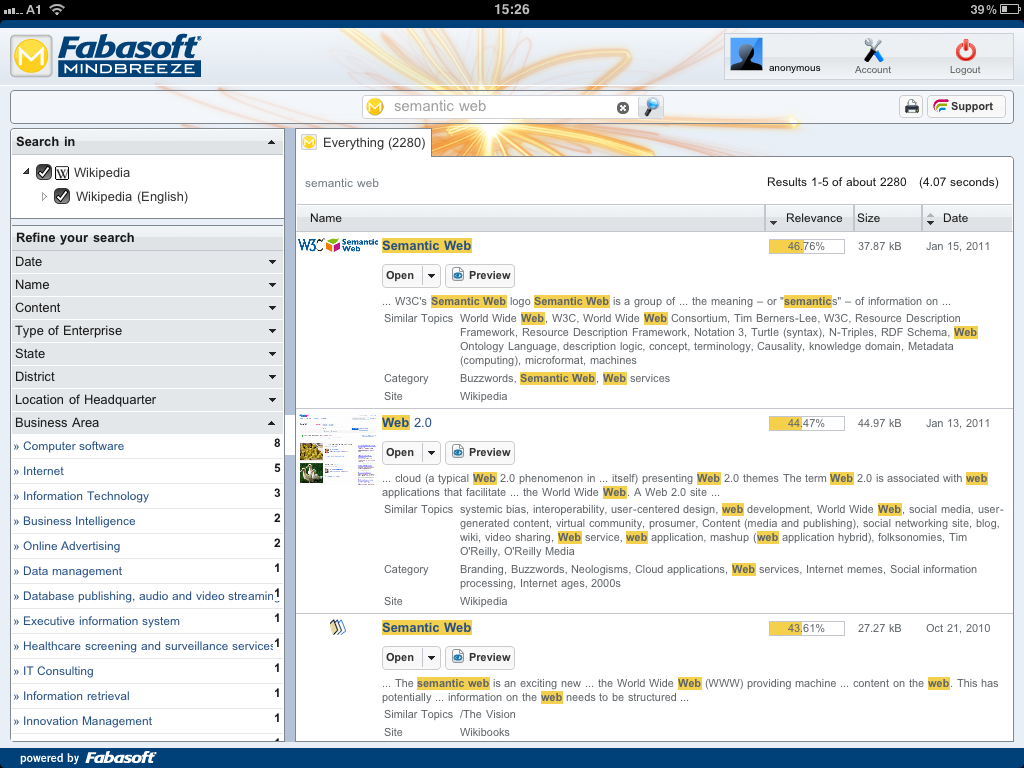1024x768 pixels.
Task: Click W3C Semantic Web logo thumbnail
Action: tap(338, 245)
